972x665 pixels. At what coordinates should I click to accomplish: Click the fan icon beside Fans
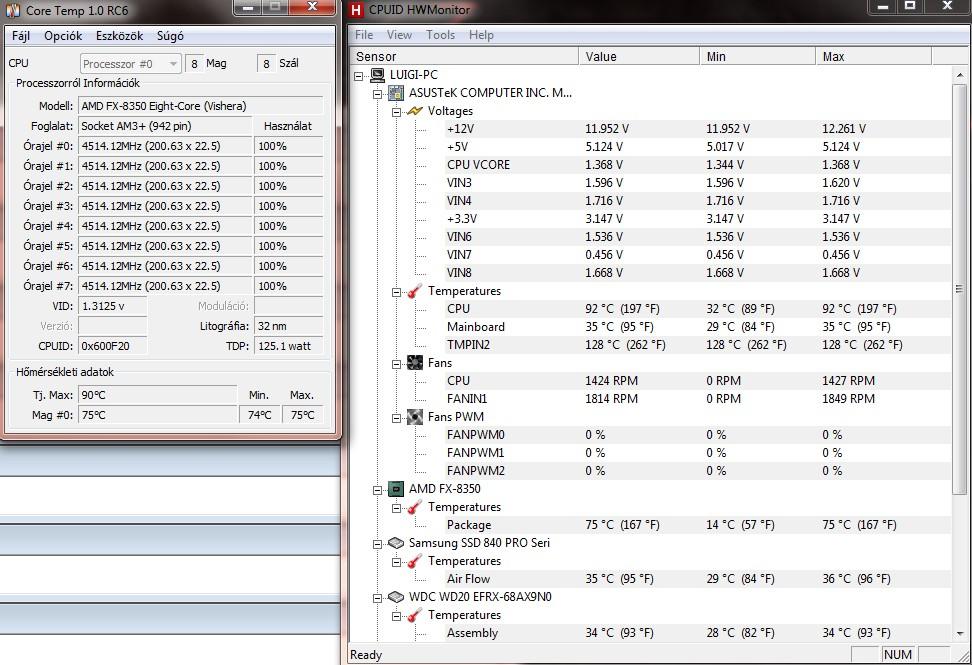pos(414,363)
